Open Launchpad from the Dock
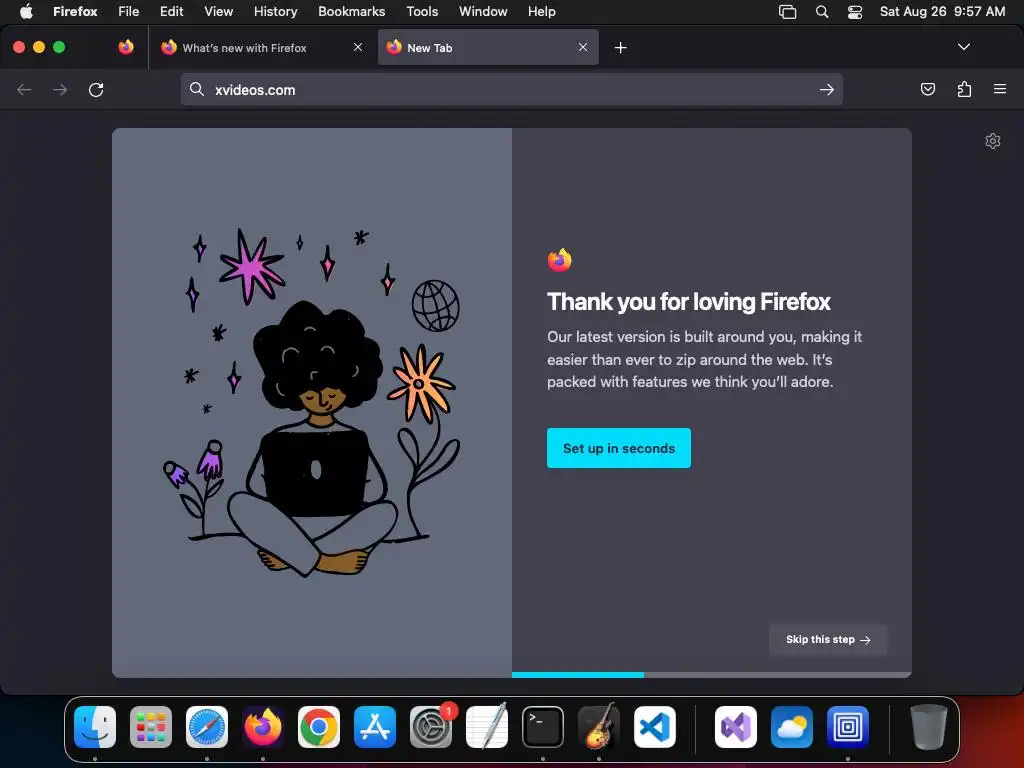 [151, 726]
